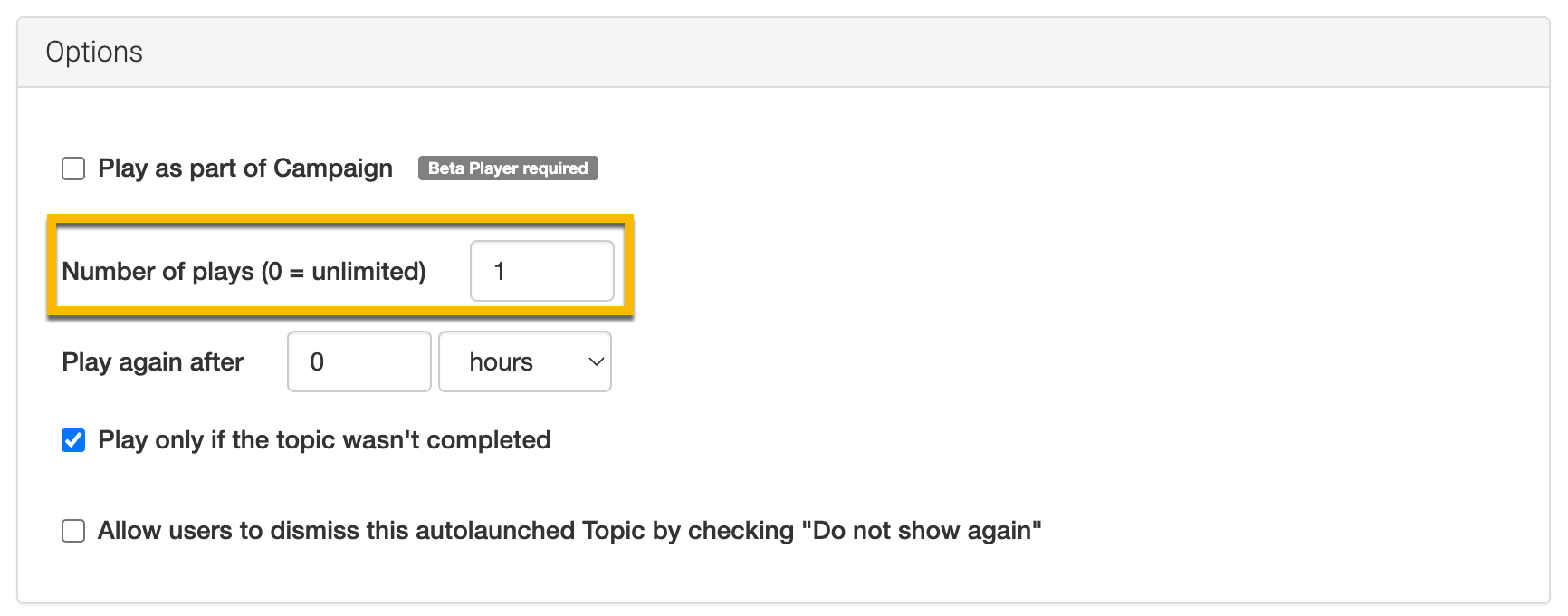1568x616 pixels.
Task: Click the "Do not show again" quoted text
Action: point(922,531)
